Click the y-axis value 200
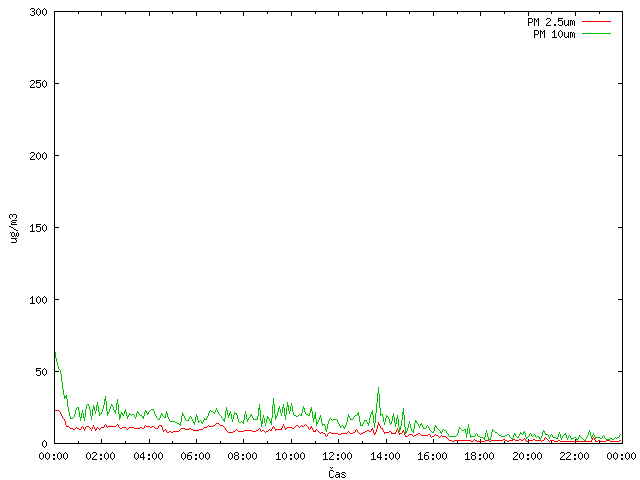 (38, 156)
